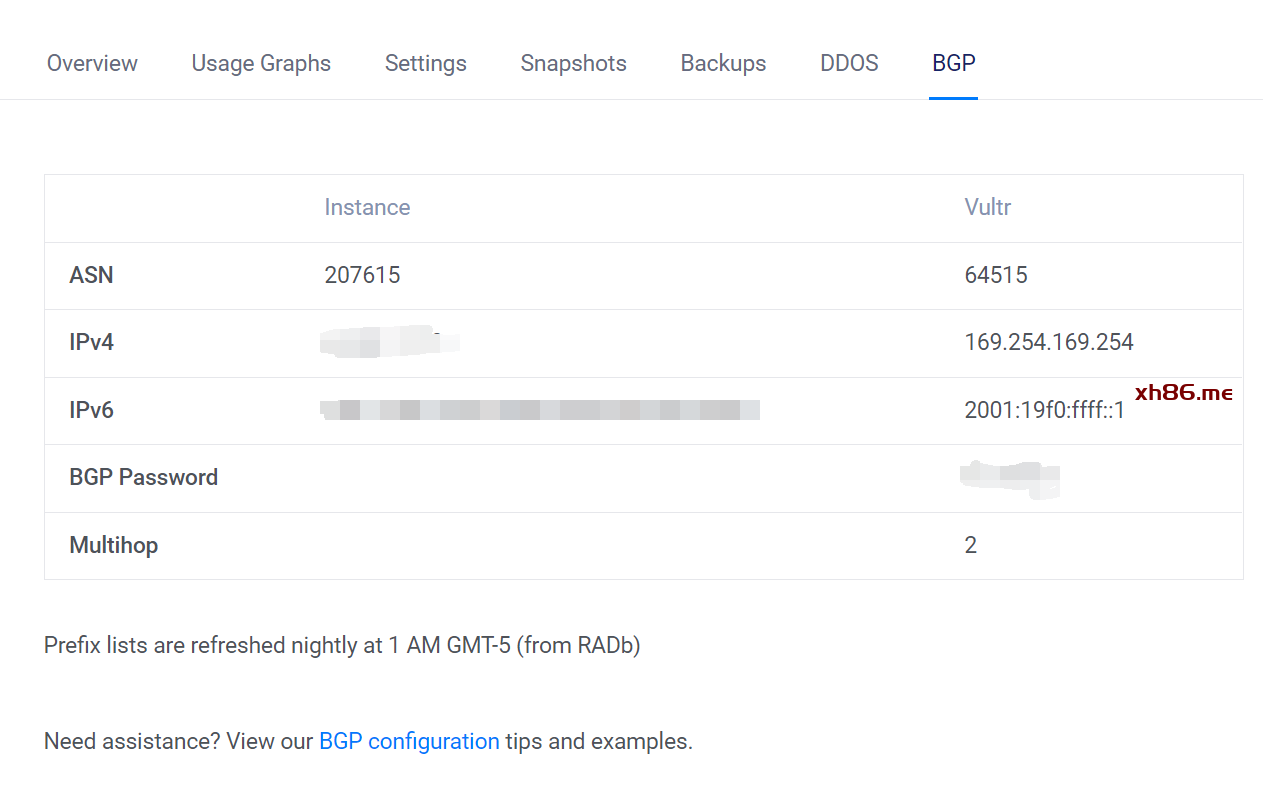
Task: Click the BGP Password row label
Action: 143,477
